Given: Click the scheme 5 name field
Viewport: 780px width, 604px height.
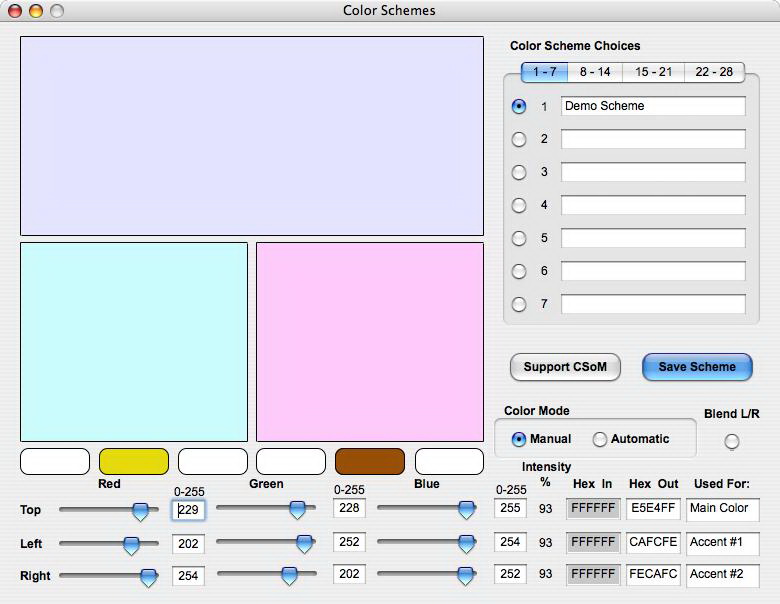Looking at the screenshot, I should [x=653, y=238].
